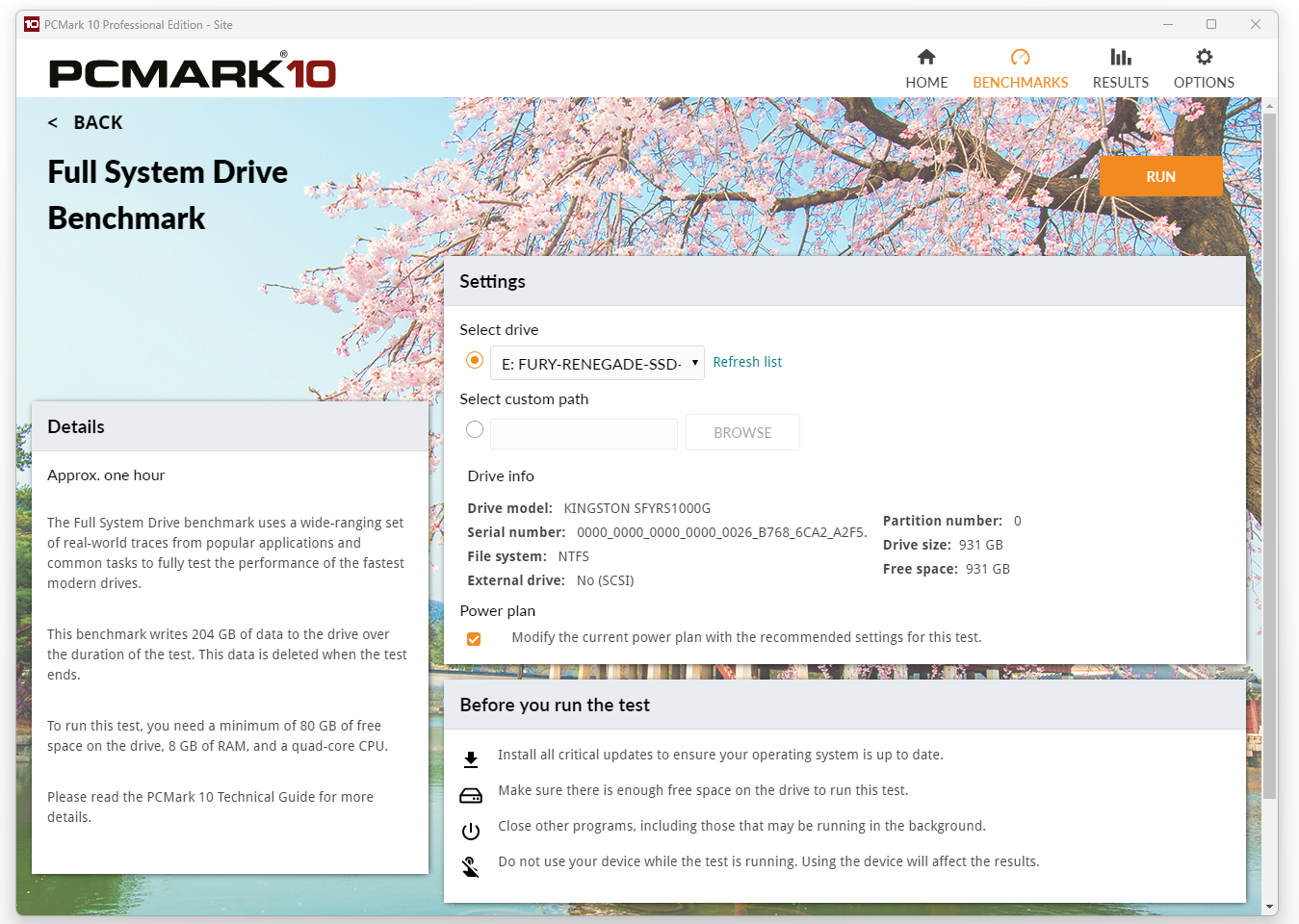1299x924 pixels.
Task: Switch to the Benchmarks tab
Action: click(1020, 69)
